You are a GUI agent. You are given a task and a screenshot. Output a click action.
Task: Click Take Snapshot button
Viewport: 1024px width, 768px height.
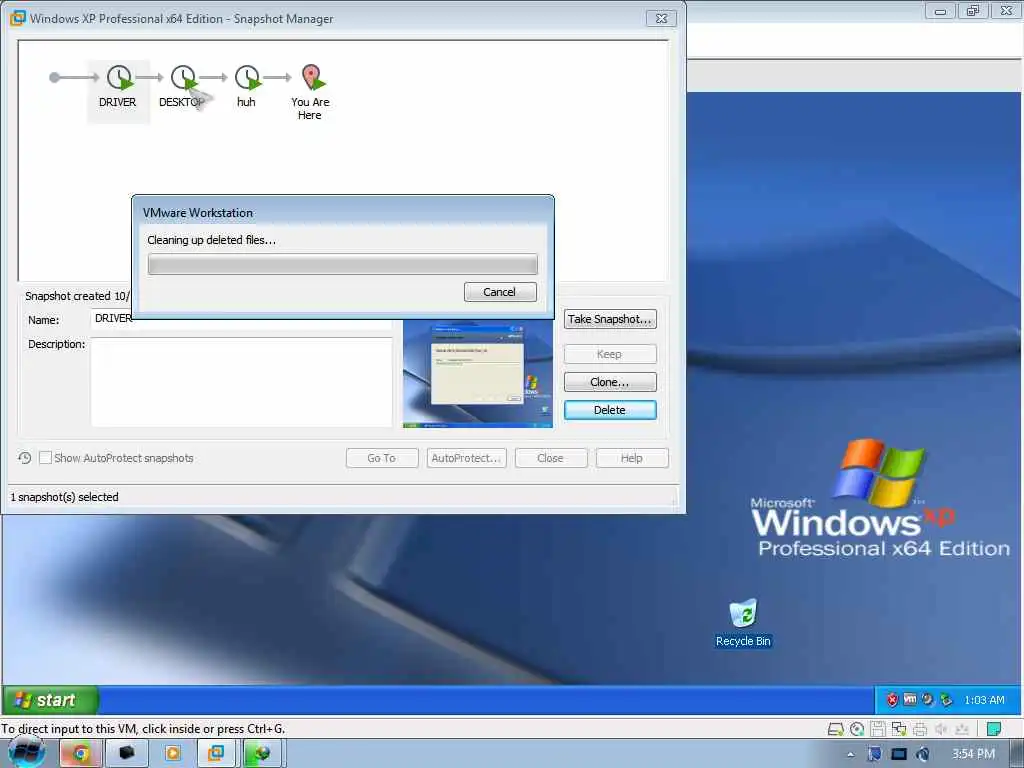(x=610, y=319)
